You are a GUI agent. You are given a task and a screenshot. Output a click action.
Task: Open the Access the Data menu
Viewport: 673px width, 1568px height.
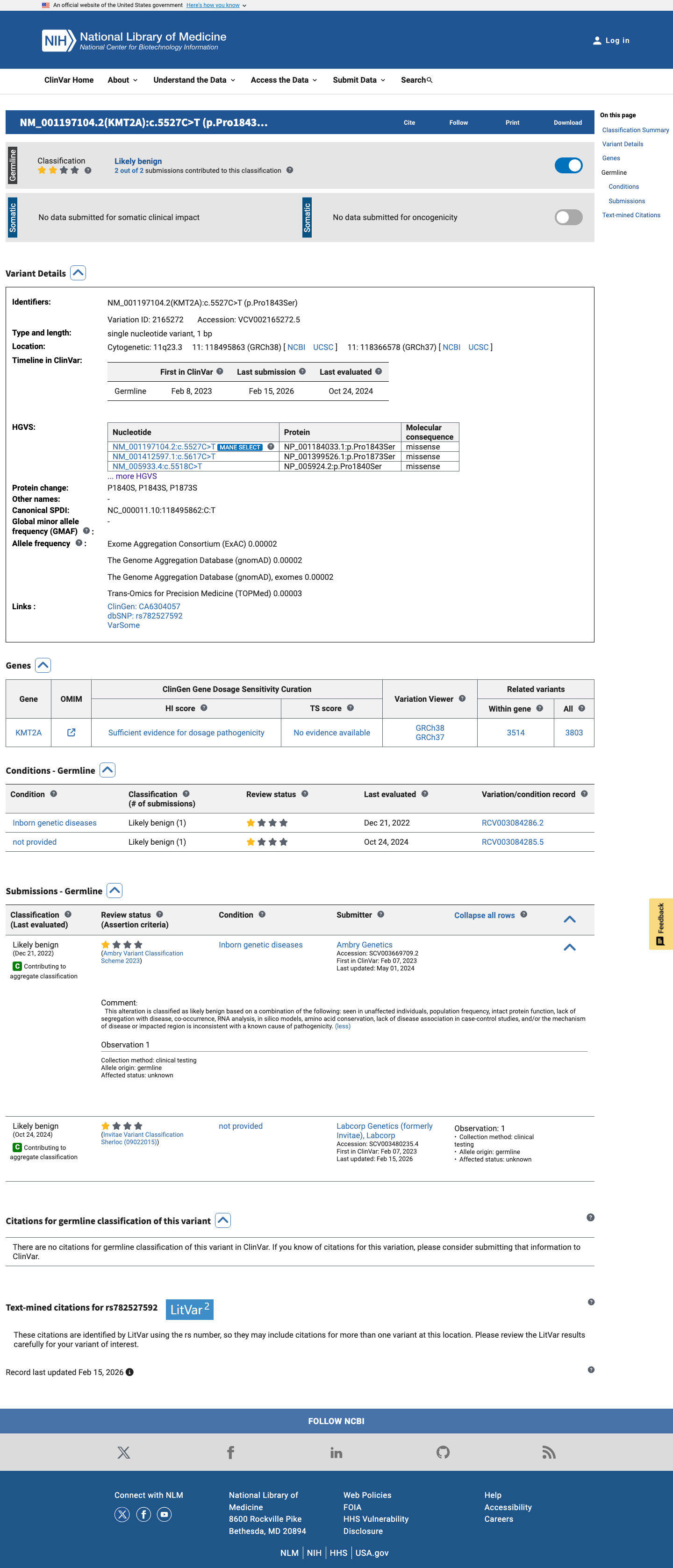(284, 80)
